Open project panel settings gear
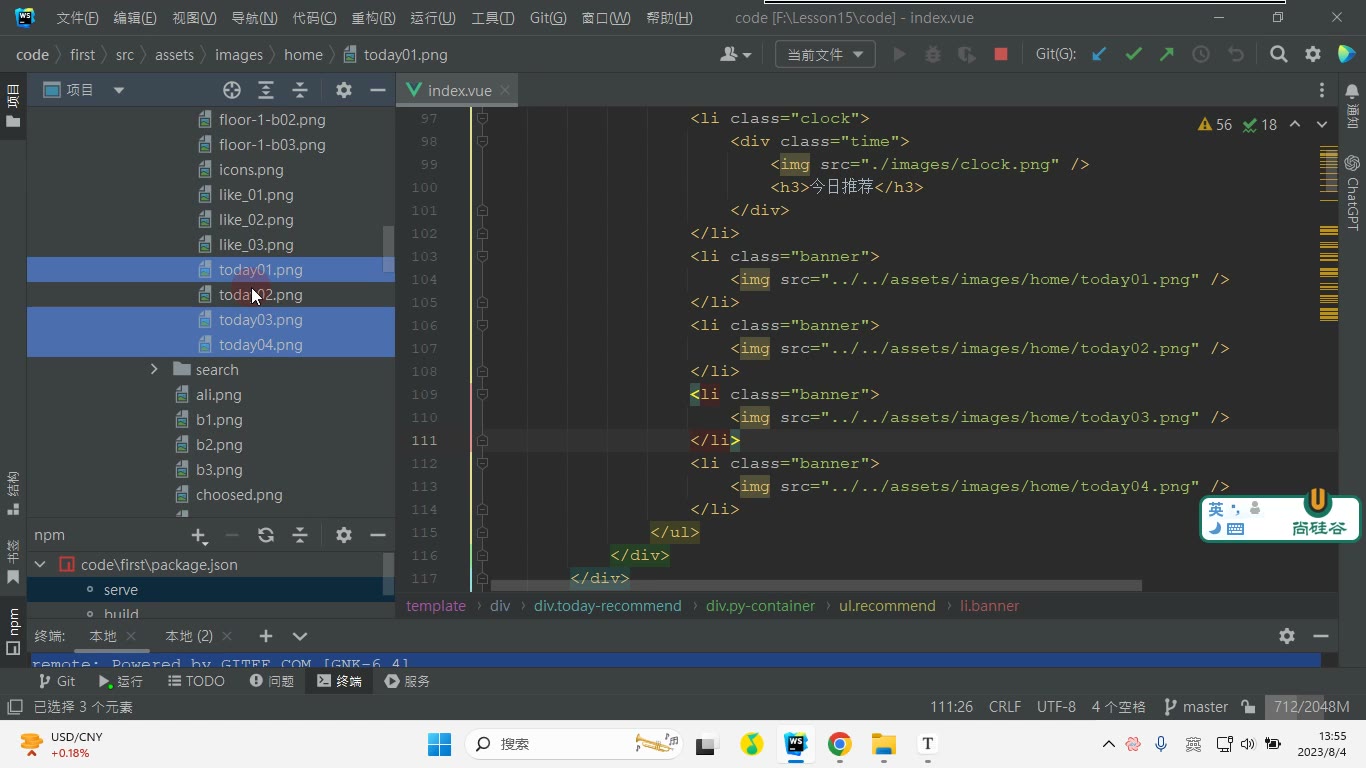This screenshot has width=1366, height=768. pyautogui.click(x=344, y=90)
